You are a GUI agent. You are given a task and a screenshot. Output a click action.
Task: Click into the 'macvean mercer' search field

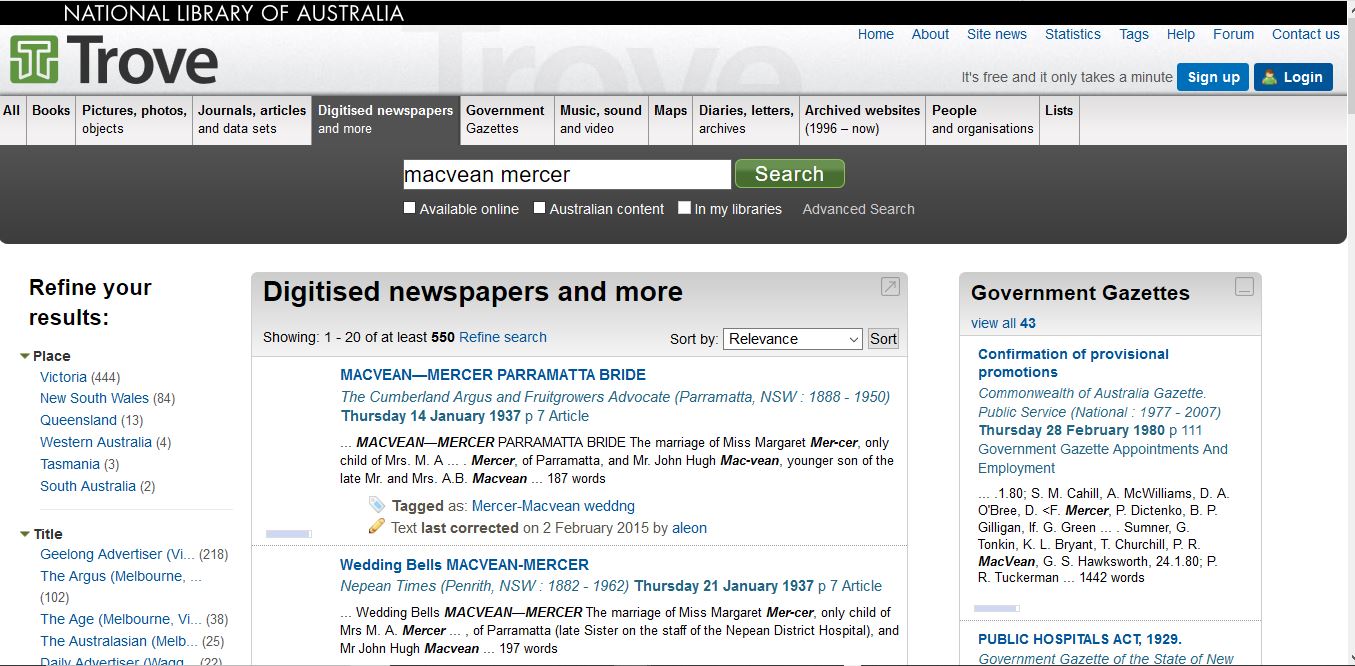(566, 175)
